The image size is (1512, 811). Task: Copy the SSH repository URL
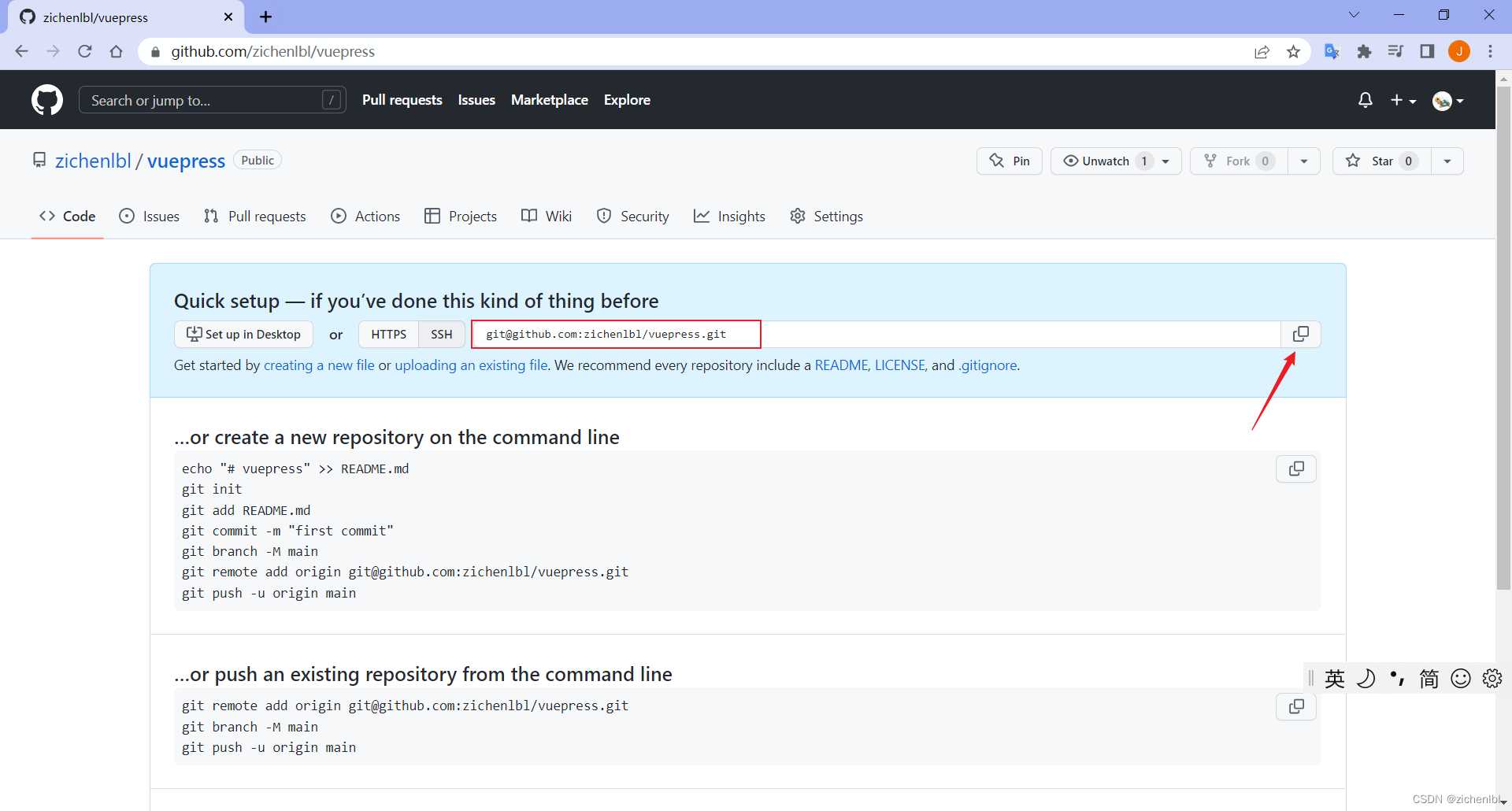coord(1301,334)
